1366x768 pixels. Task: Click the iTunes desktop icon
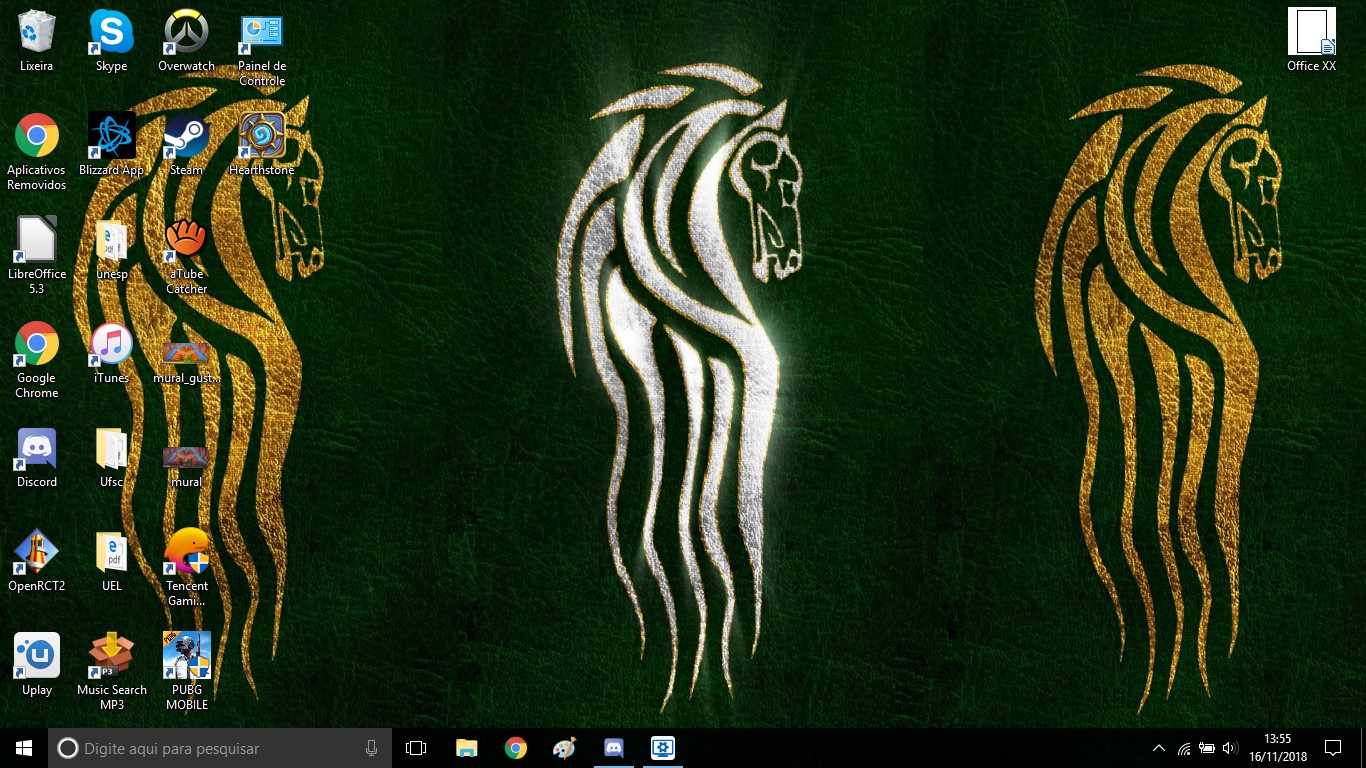pos(111,345)
